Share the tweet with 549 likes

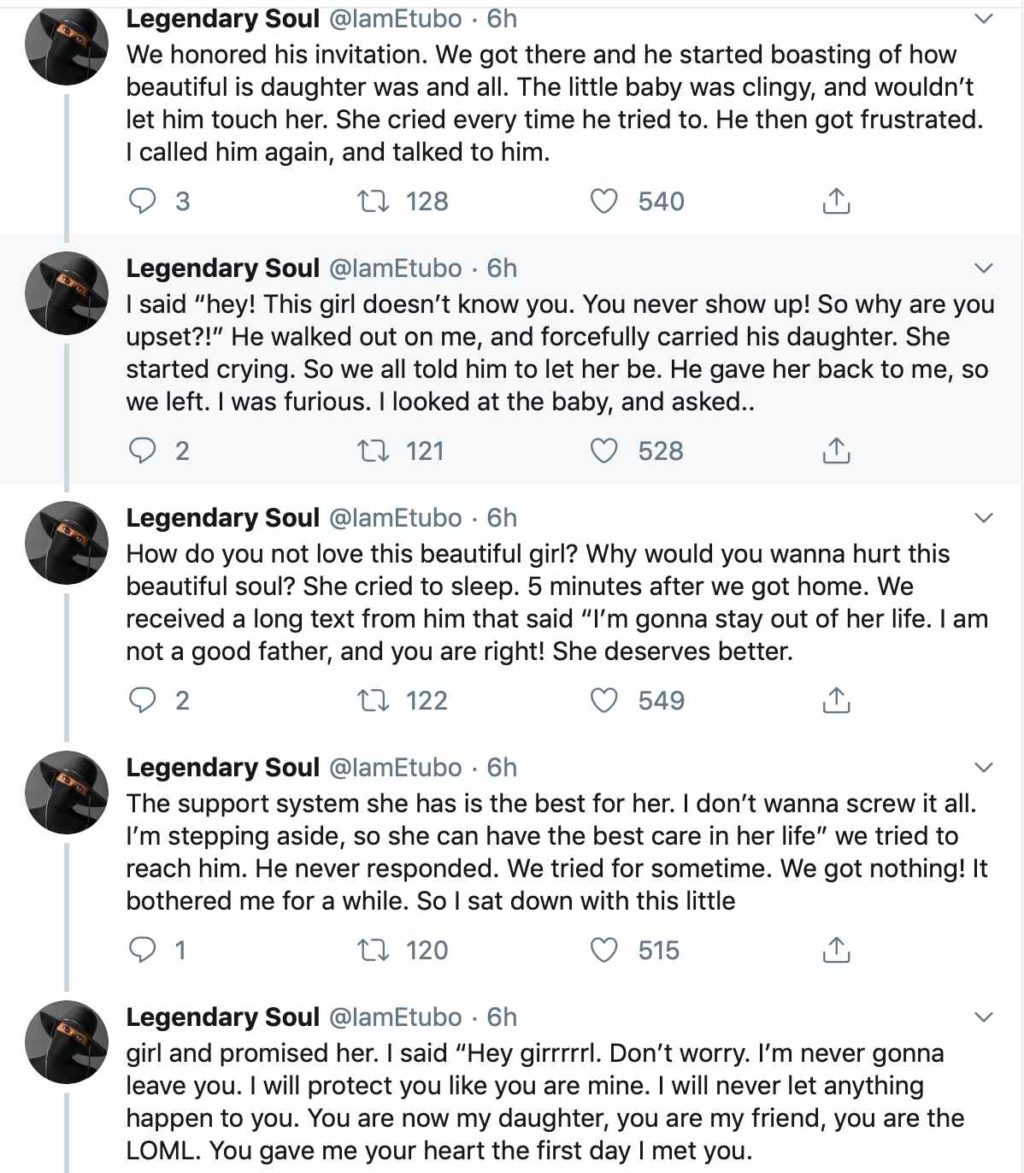tap(835, 701)
